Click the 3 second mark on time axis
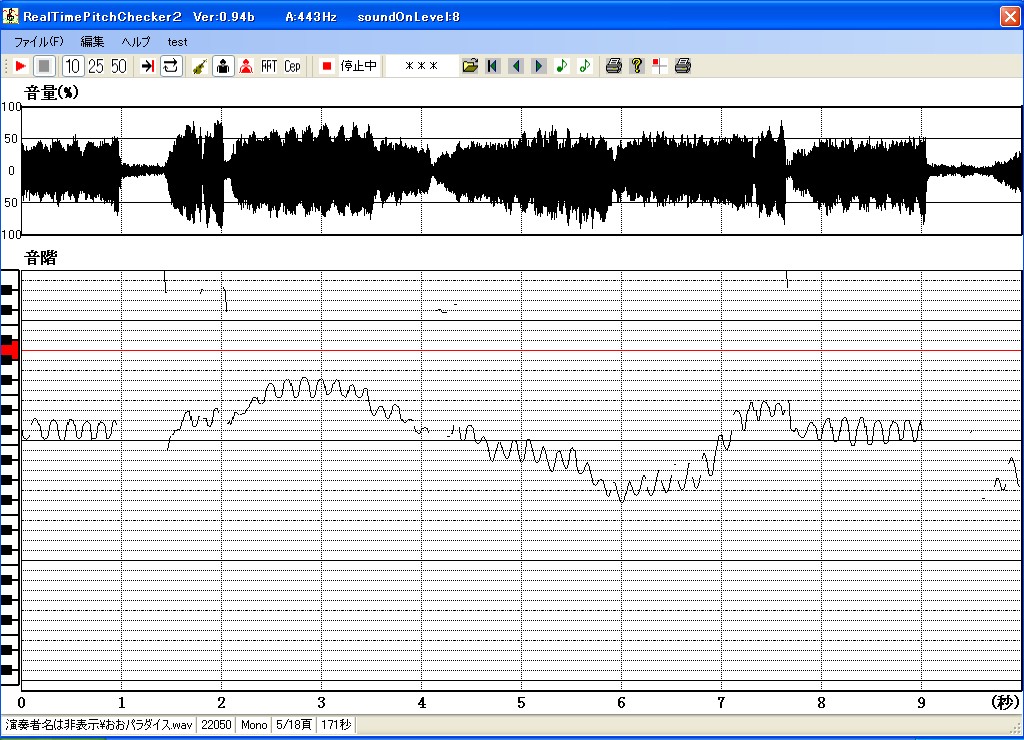Image resolution: width=1024 pixels, height=740 pixels. pos(321,703)
